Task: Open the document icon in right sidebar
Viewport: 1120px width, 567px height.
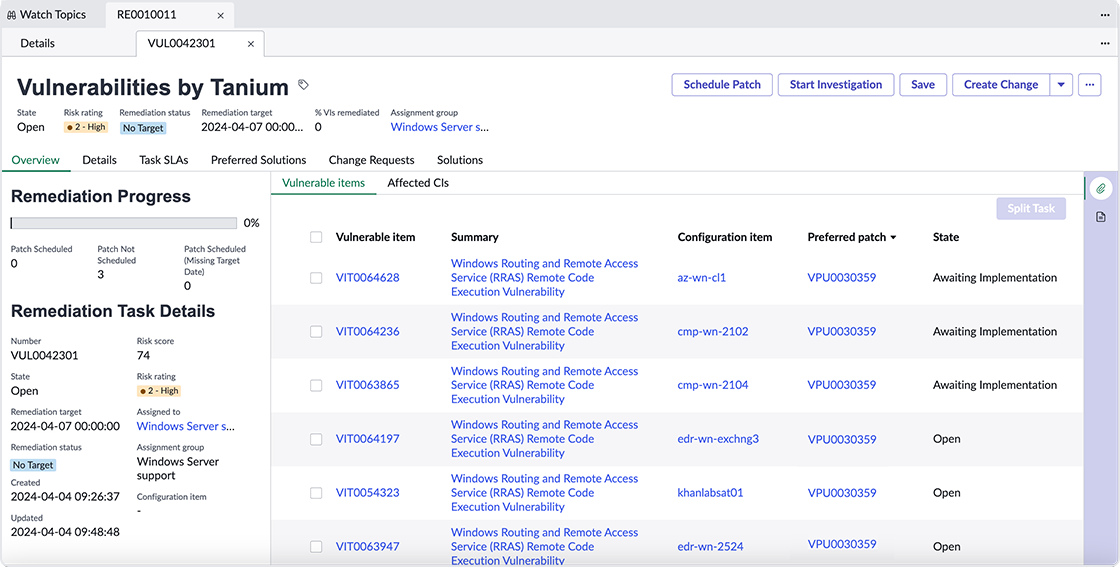Action: tap(1101, 217)
